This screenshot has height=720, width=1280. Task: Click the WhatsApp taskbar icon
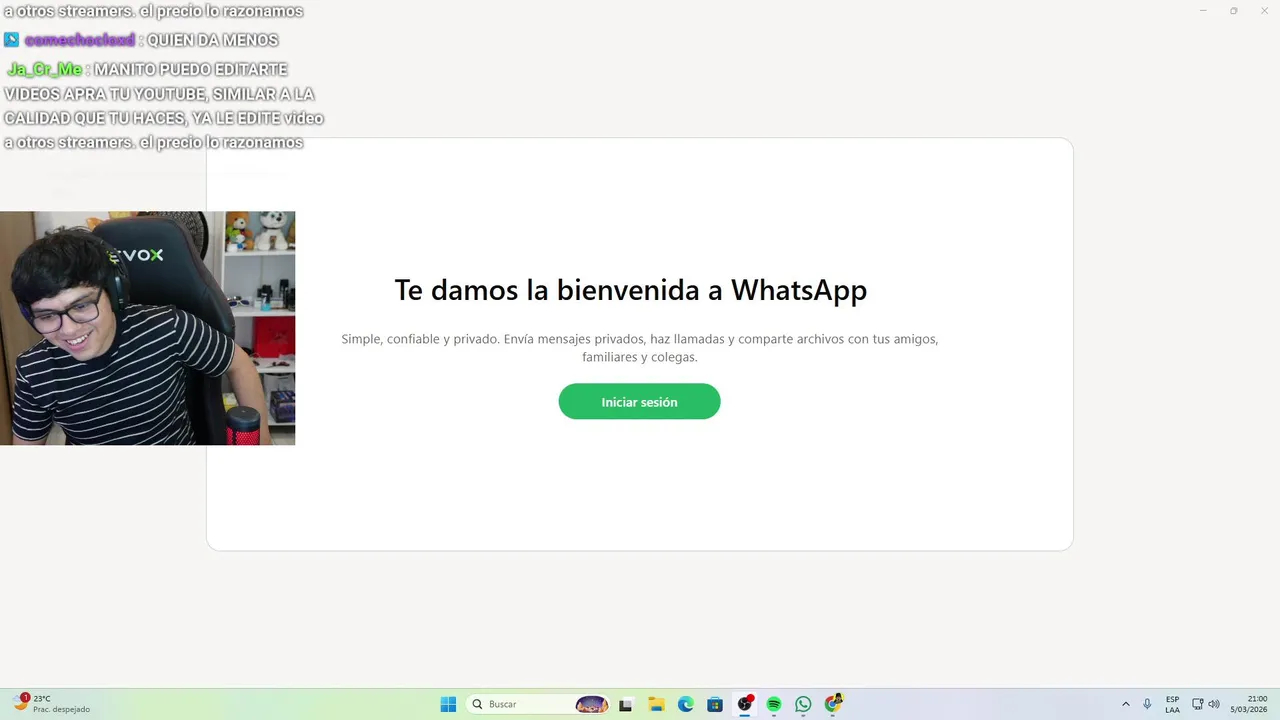pos(803,704)
